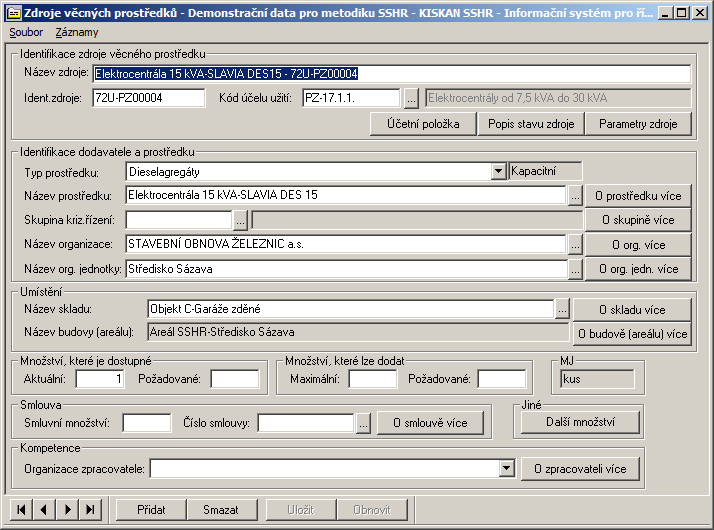The height and width of the screenshot is (530, 714).
Task: Focus the Maximální quantity field
Action: coord(372,379)
